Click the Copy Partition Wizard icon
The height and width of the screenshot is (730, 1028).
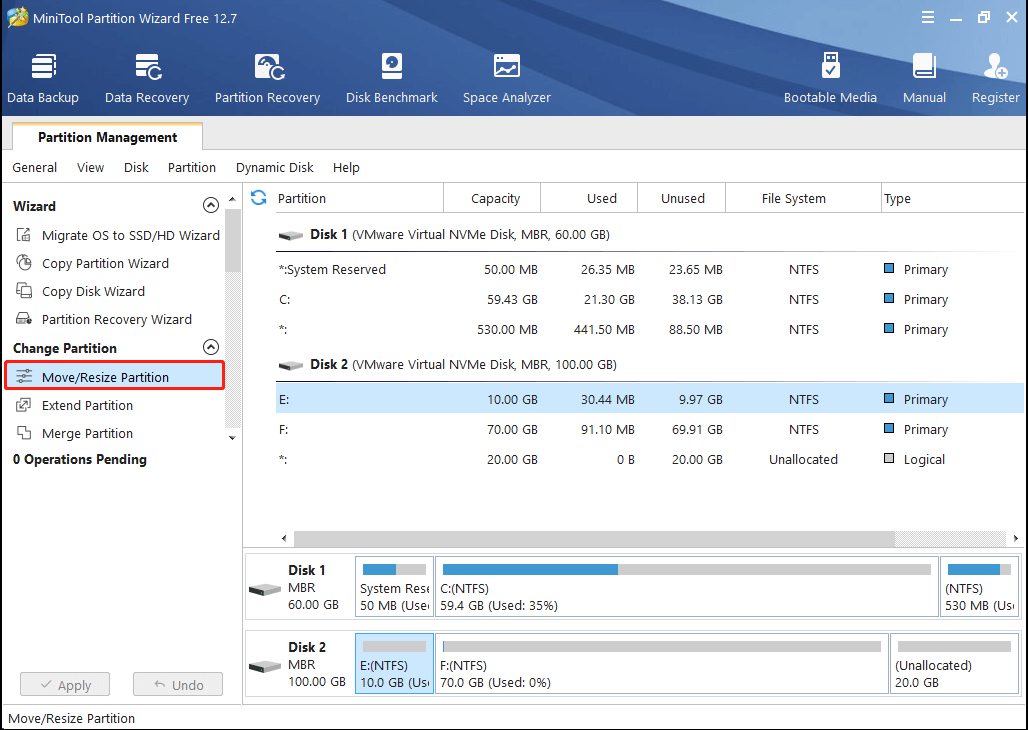(x=24, y=263)
